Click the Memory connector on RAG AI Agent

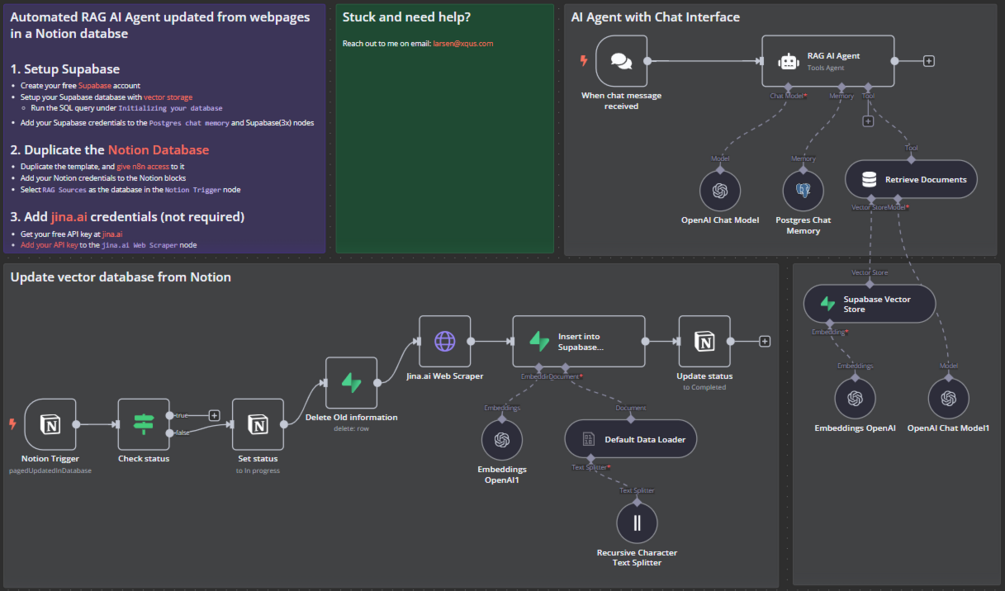[x=842, y=87]
